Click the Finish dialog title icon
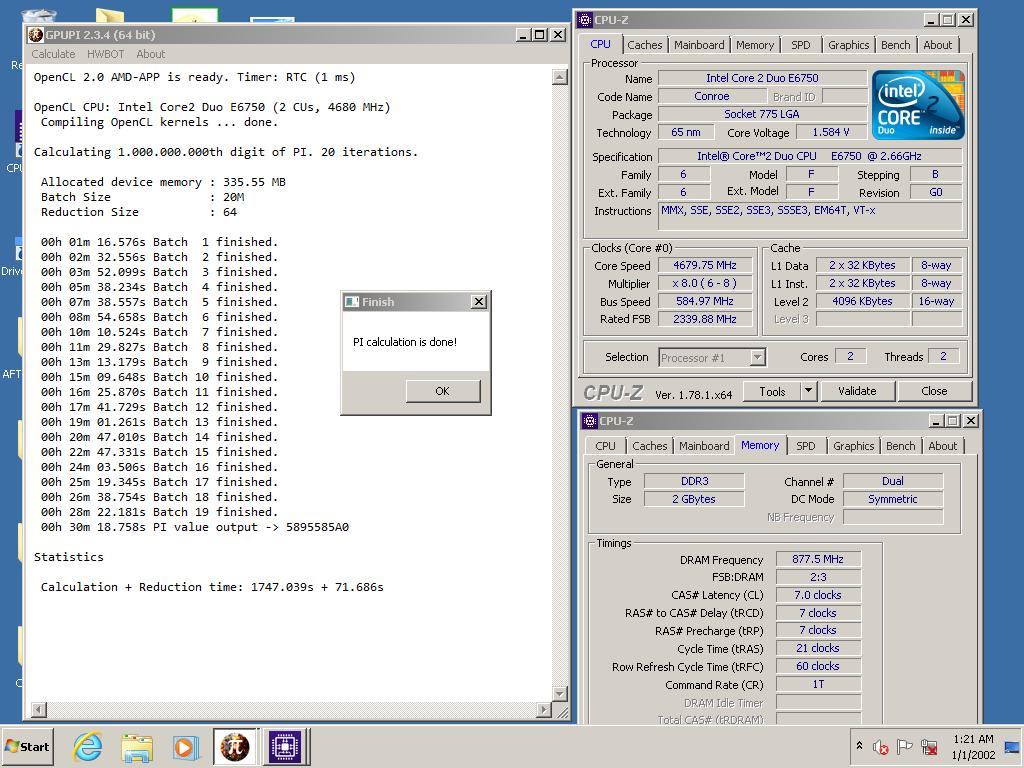The height and width of the screenshot is (768, 1024). (352, 302)
